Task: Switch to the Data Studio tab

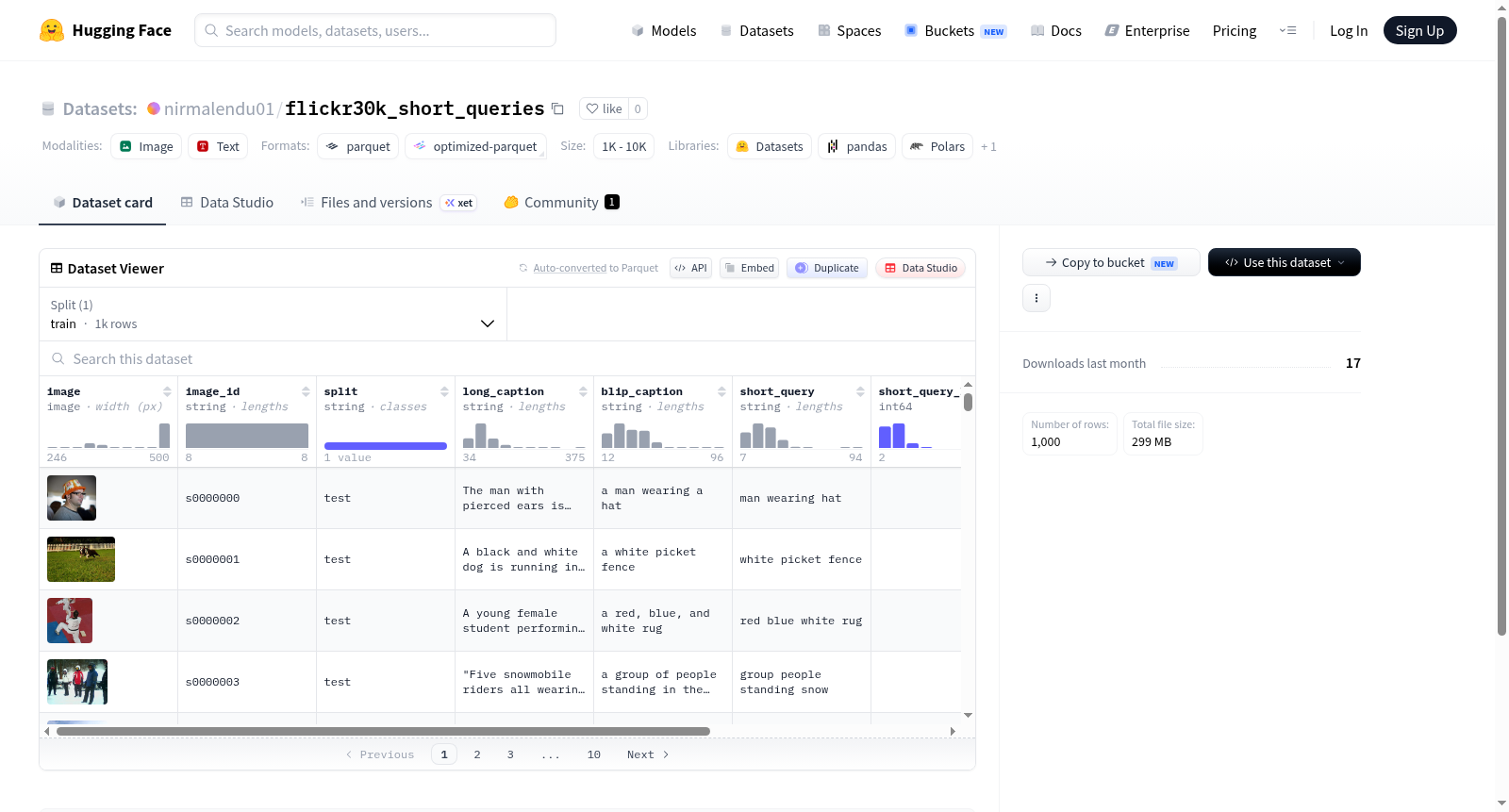Action: pyautogui.click(x=227, y=202)
